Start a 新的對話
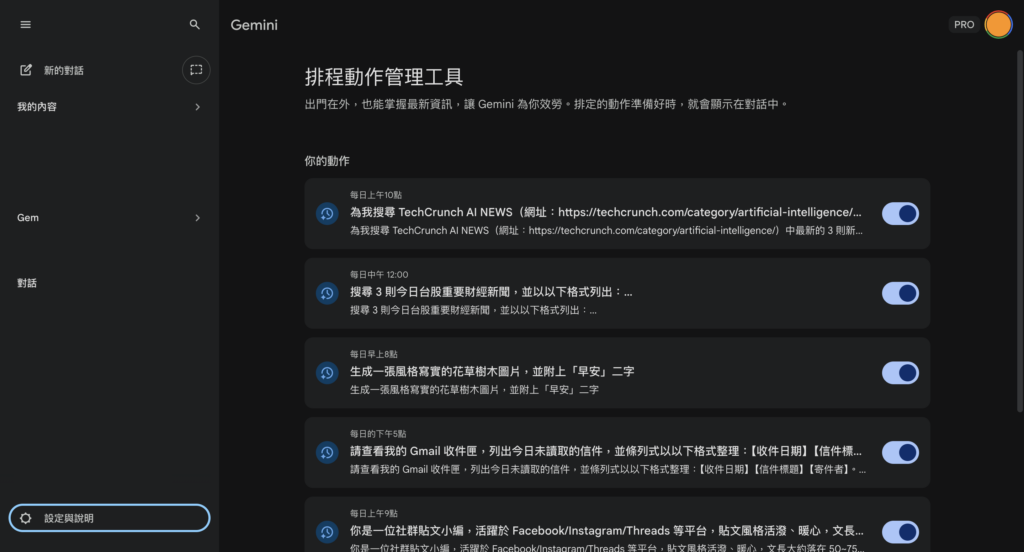The height and width of the screenshot is (552, 1024). coord(63,71)
